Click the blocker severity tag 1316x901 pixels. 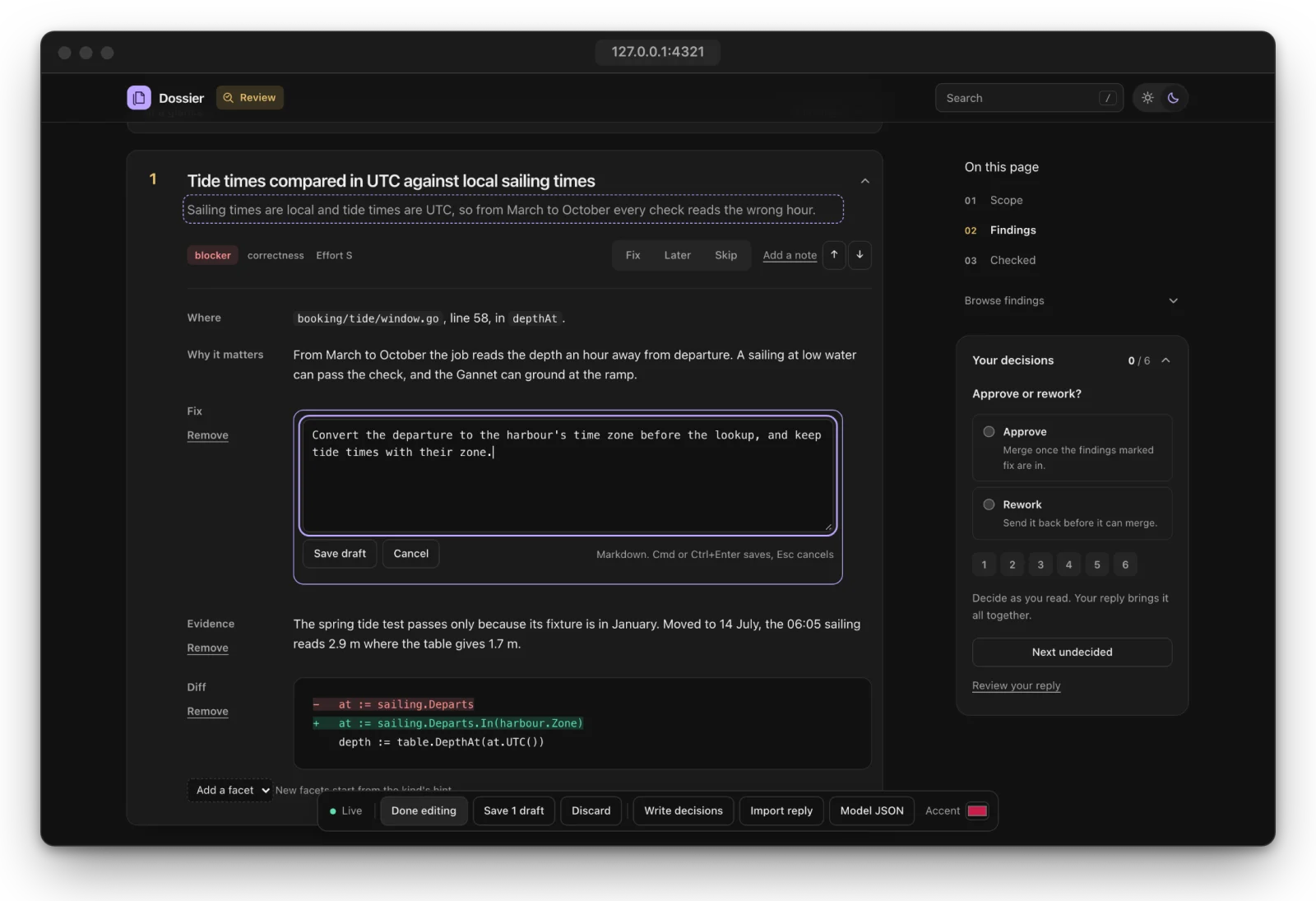pos(212,255)
